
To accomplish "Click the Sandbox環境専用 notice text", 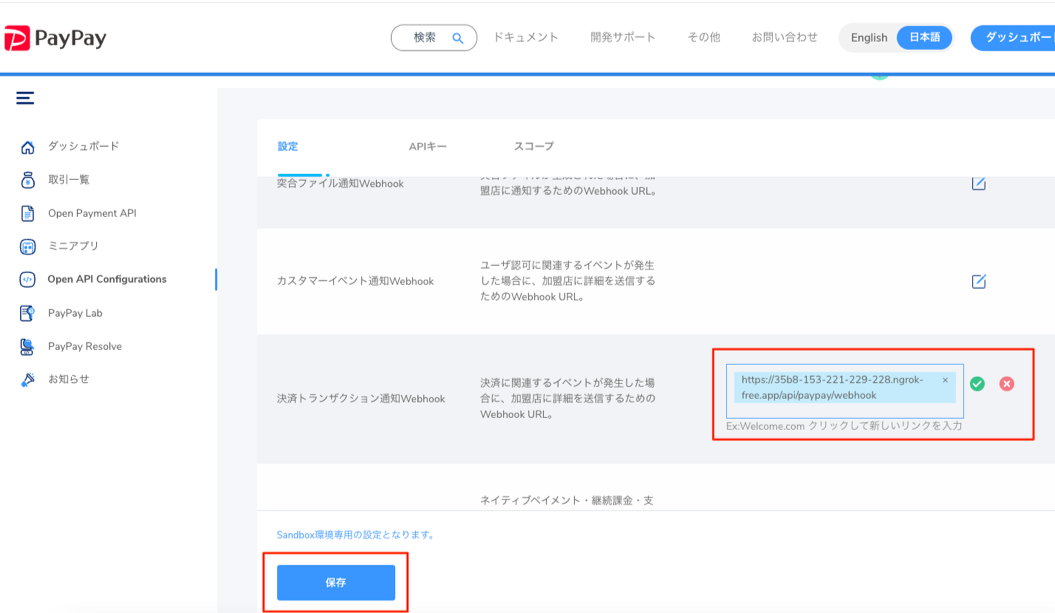I will (x=357, y=535).
